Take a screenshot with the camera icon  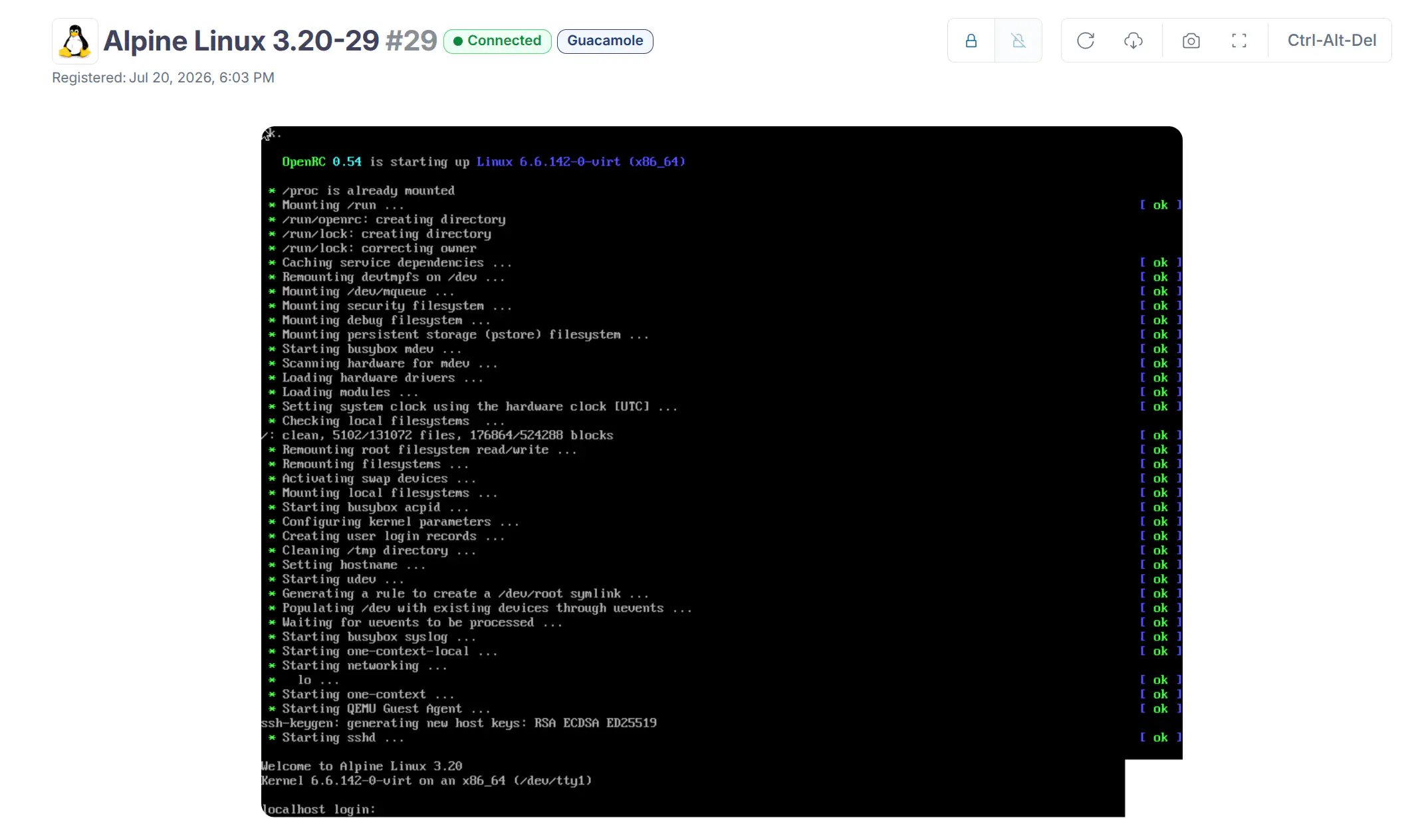tap(1191, 41)
